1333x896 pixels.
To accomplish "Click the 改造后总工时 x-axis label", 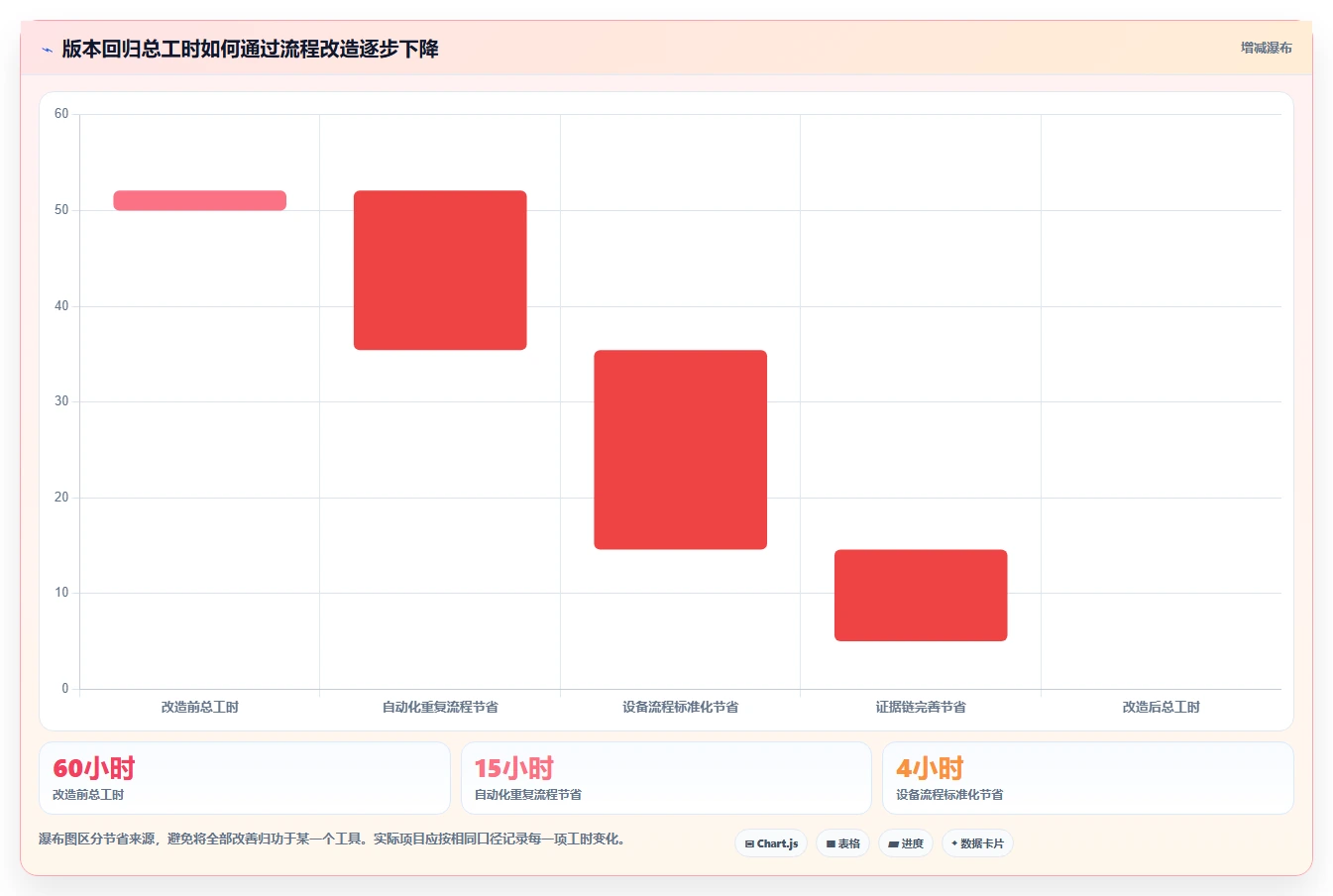I will point(1161,707).
